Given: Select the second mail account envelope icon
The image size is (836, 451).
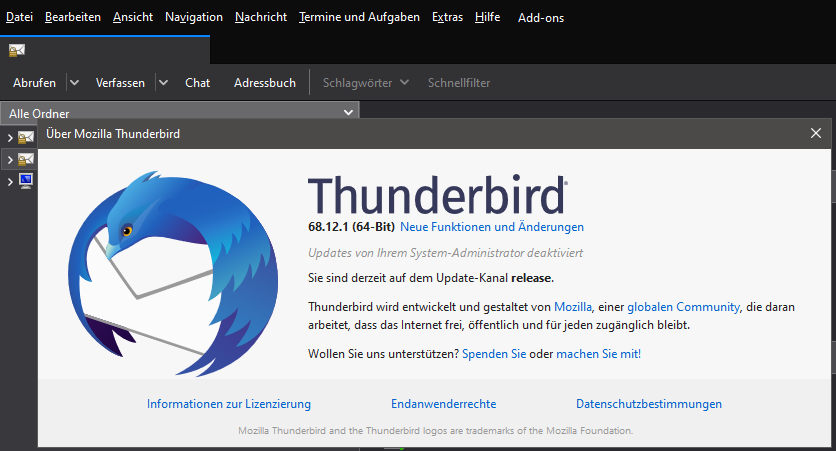Looking at the screenshot, I should coord(26,159).
